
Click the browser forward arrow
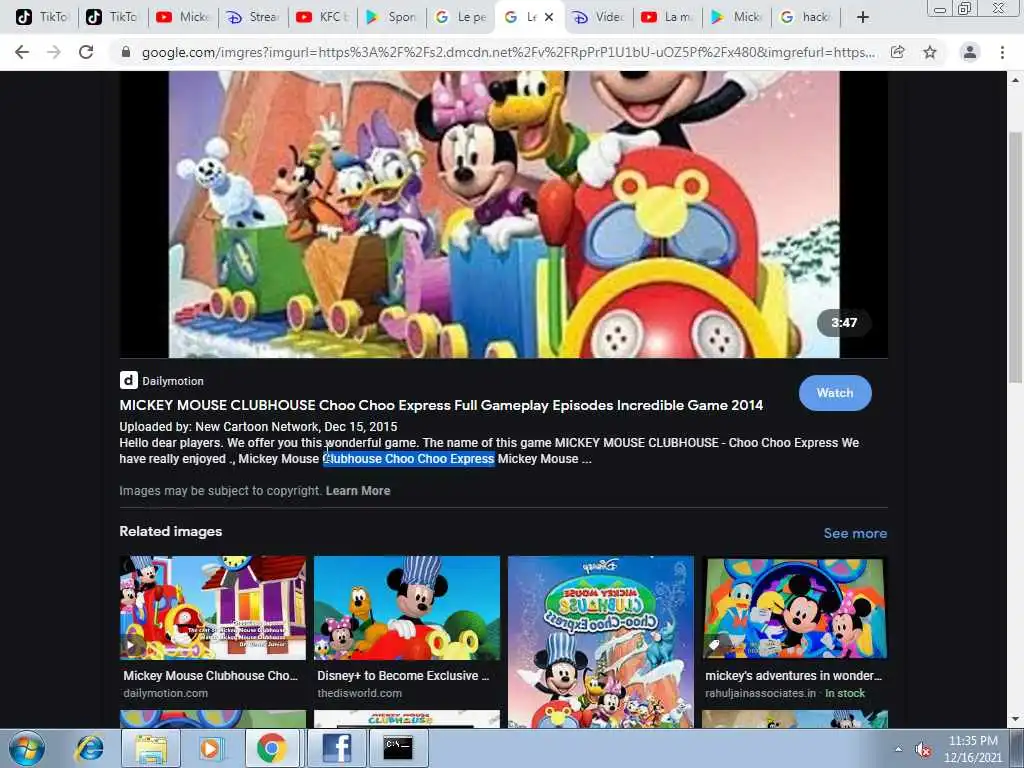(x=54, y=52)
